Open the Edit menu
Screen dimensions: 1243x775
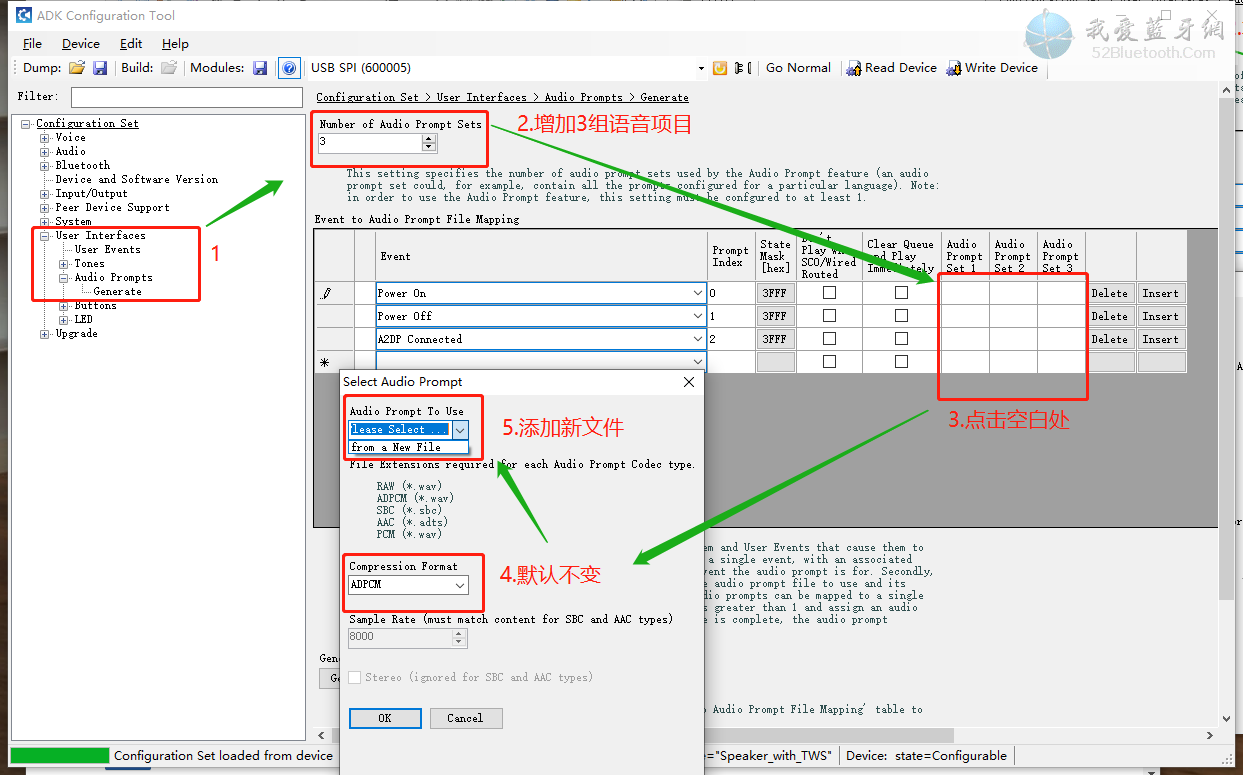(131, 44)
